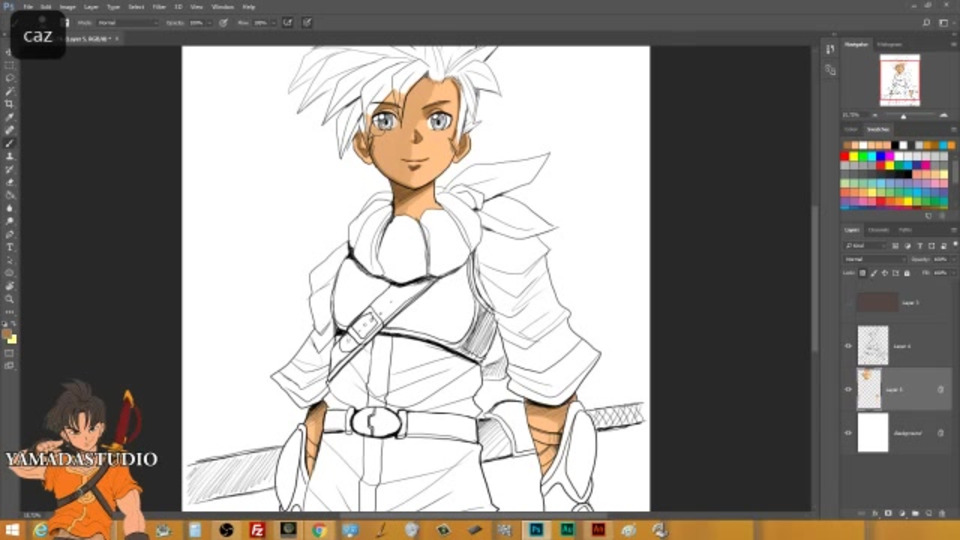The image size is (960, 540).
Task: Select the Paint Bucket tool
Action: pyautogui.click(x=9, y=195)
